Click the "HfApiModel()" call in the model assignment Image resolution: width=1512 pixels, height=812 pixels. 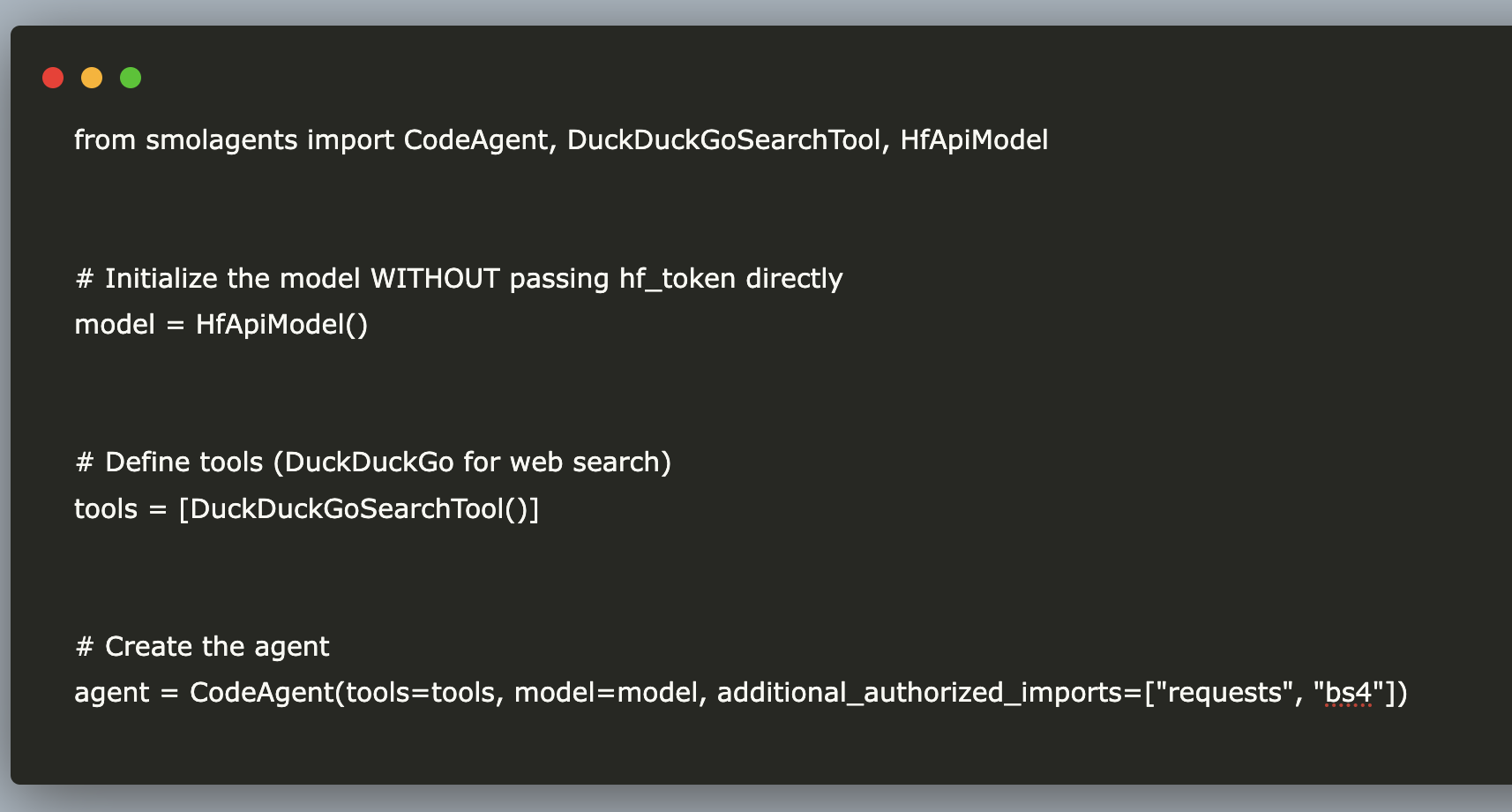coord(281,325)
